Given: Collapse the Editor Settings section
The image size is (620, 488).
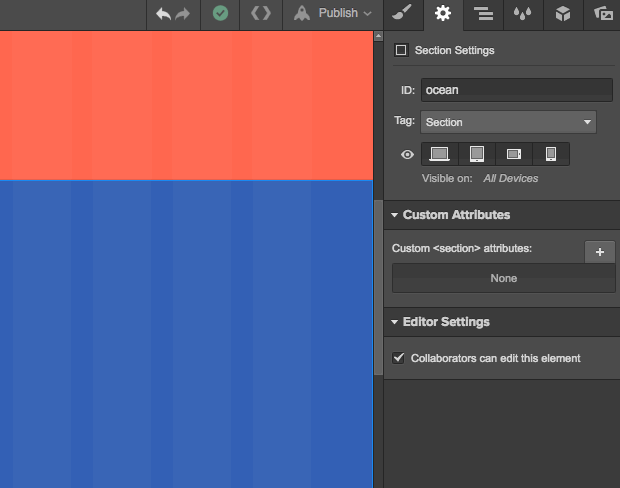Looking at the screenshot, I should pos(395,322).
